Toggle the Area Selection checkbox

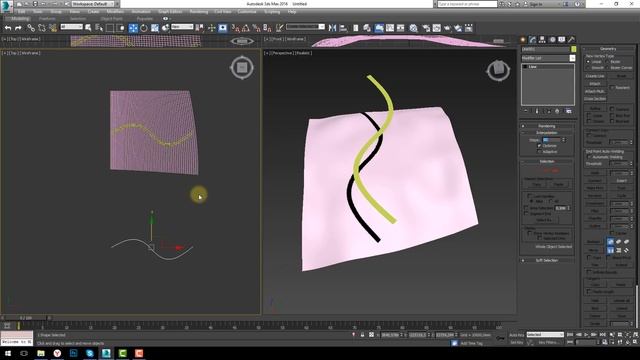526,208
